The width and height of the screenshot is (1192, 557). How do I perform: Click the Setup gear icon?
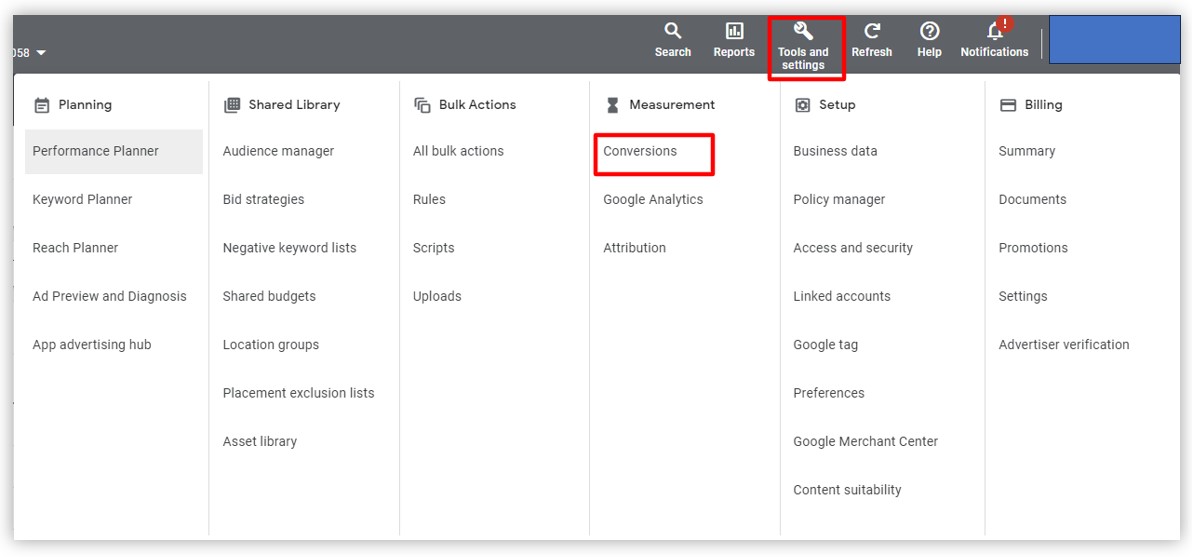[802, 105]
